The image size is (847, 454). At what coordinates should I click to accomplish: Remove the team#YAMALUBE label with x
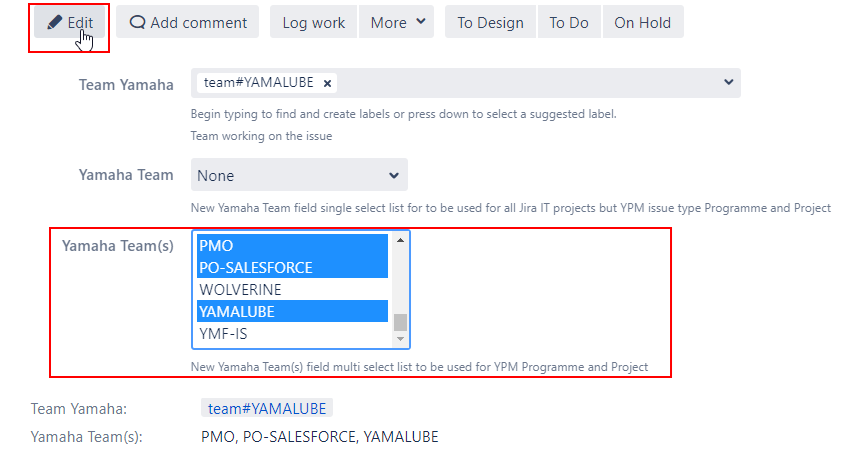(x=327, y=83)
